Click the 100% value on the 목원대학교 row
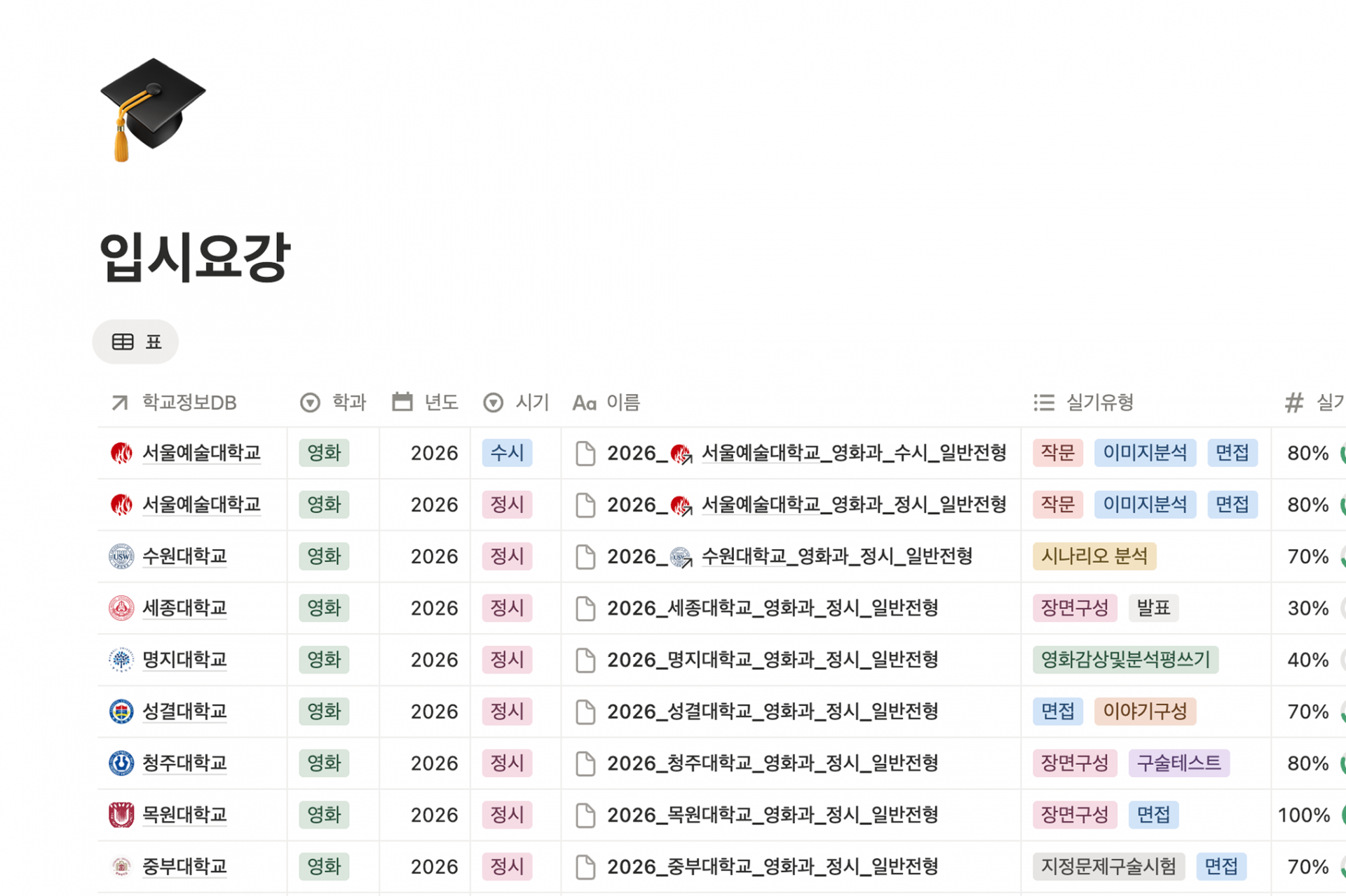This screenshot has width=1346, height=896. (1304, 815)
